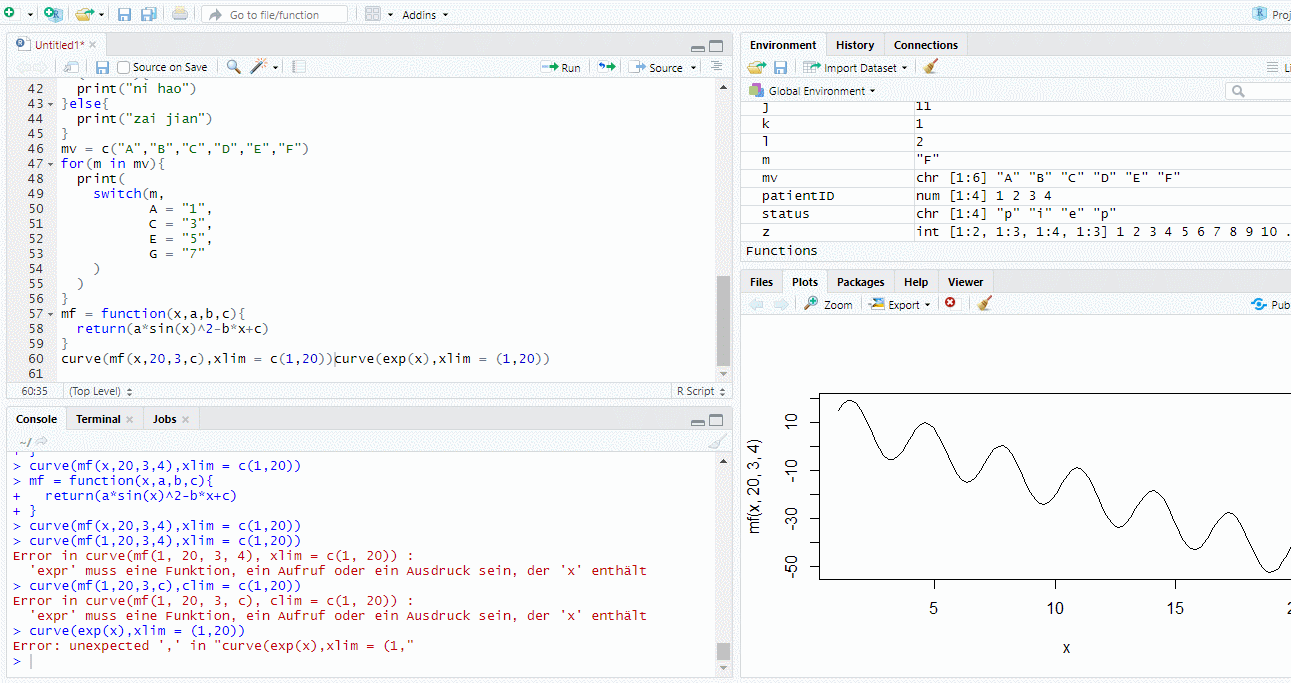Save all open documents icon
The image size is (1291, 683).
(148, 14)
